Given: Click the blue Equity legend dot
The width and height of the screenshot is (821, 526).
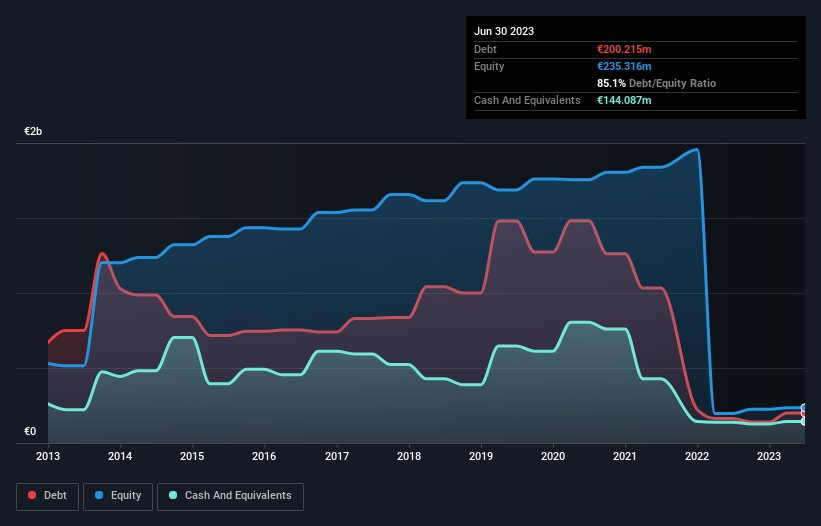Looking at the screenshot, I should pyautogui.click(x=99, y=495).
